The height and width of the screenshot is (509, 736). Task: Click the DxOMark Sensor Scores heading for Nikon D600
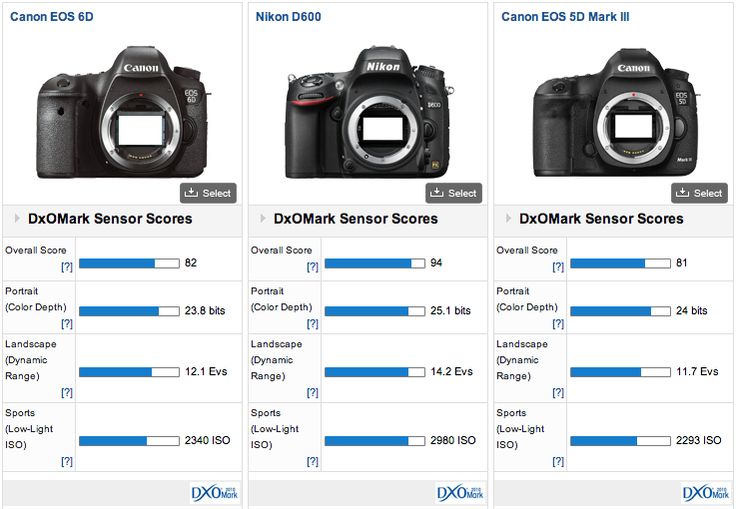[x=356, y=219]
